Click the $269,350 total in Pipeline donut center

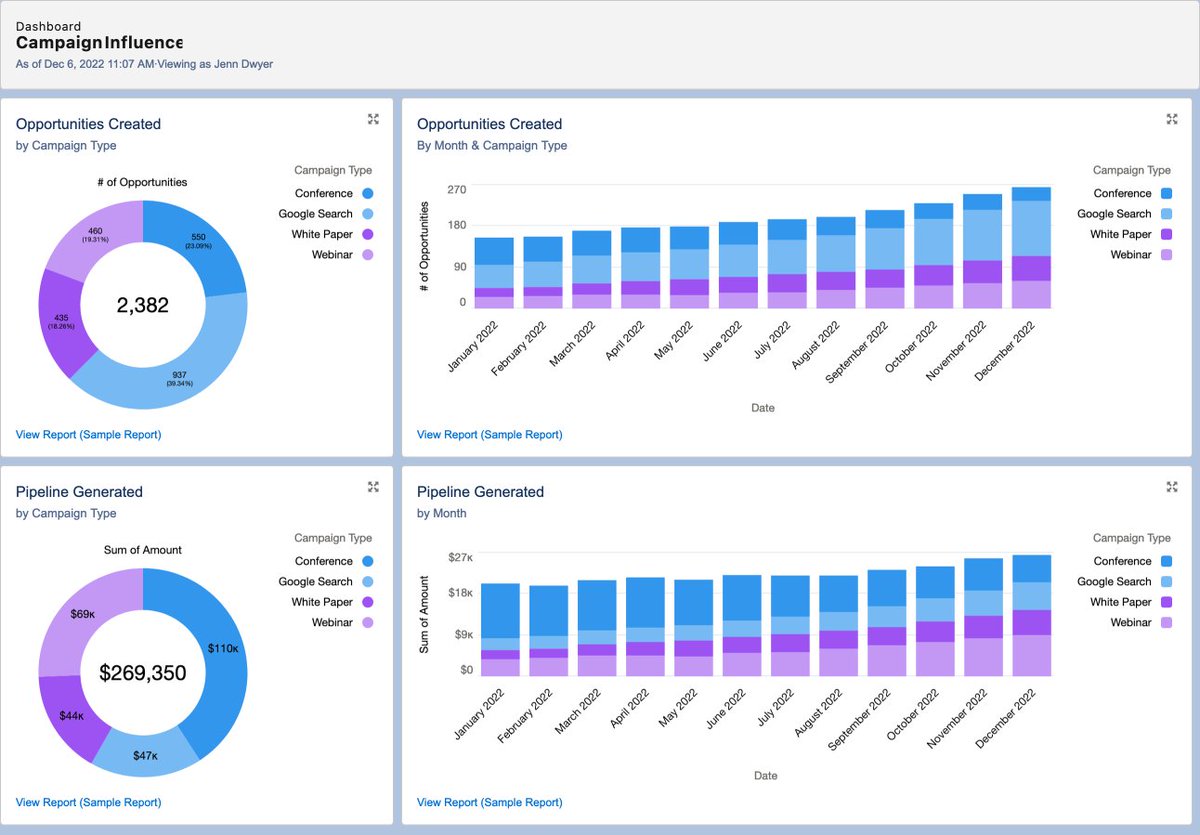coord(143,673)
